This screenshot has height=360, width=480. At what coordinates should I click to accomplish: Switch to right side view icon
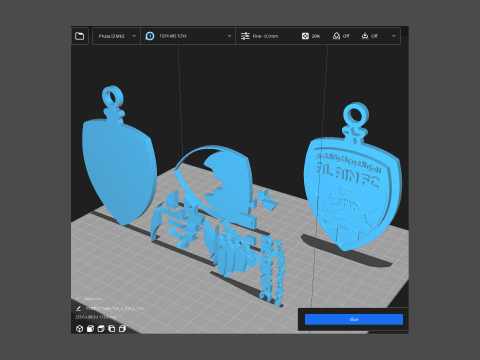[x=122, y=329]
